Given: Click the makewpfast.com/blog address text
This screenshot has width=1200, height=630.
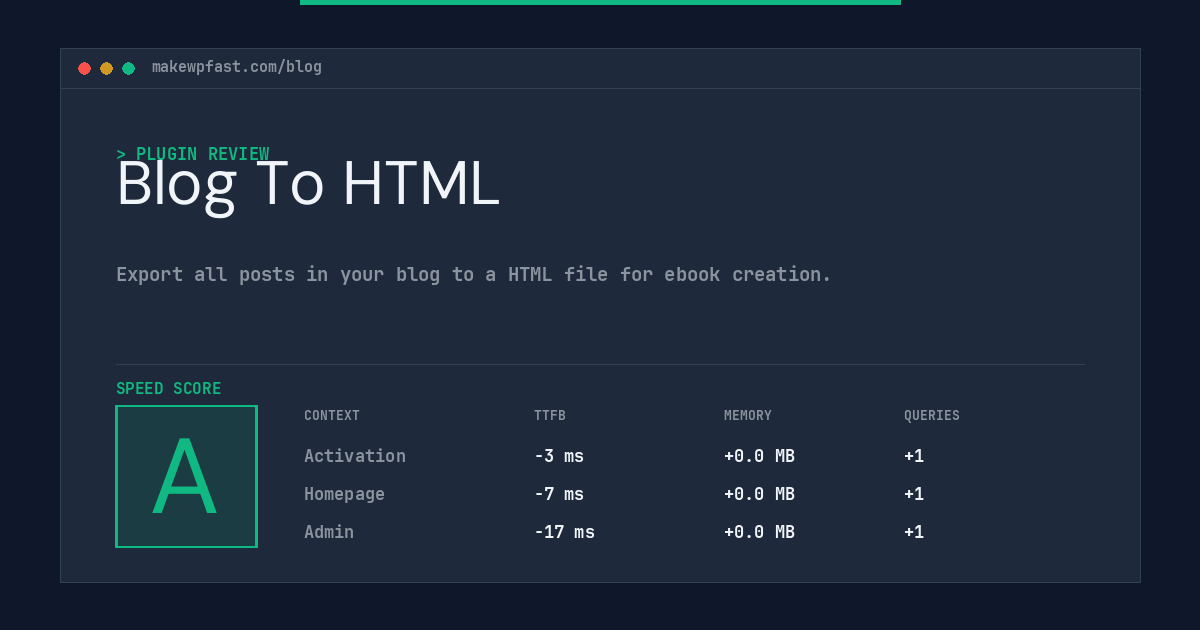Looking at the screenshot, I should point(237,67).
